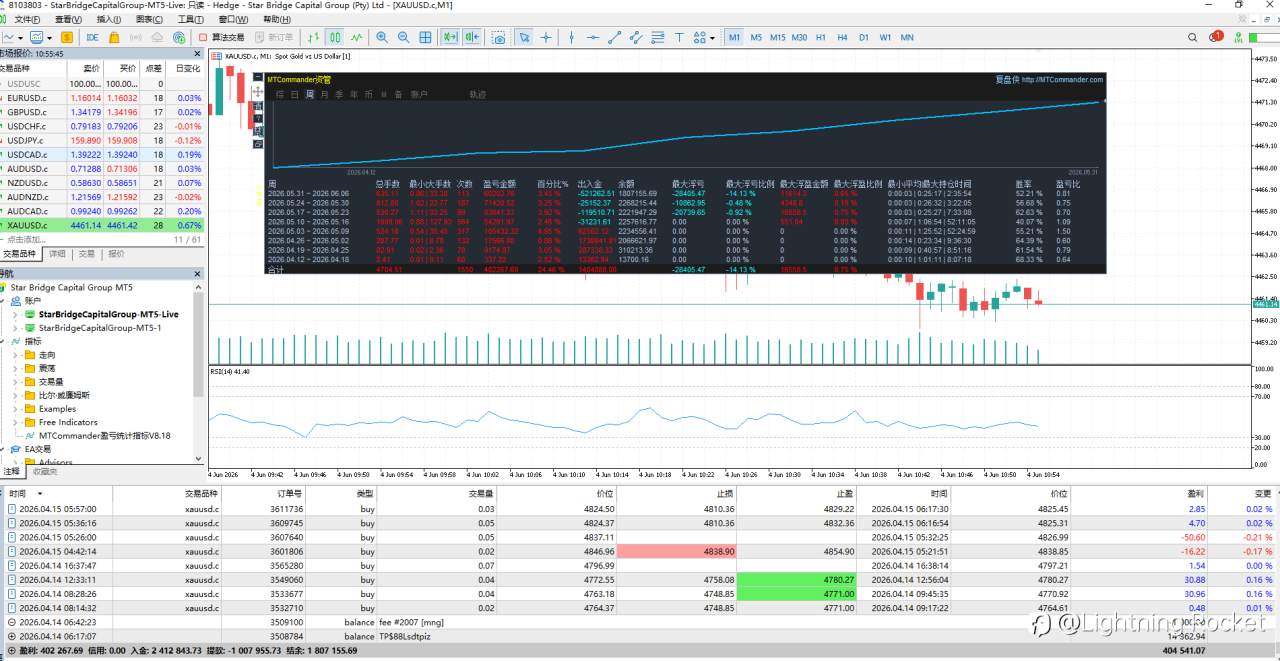Draw a horizontal line on chart
This screenshot has width=1280, height=661.
593,37
